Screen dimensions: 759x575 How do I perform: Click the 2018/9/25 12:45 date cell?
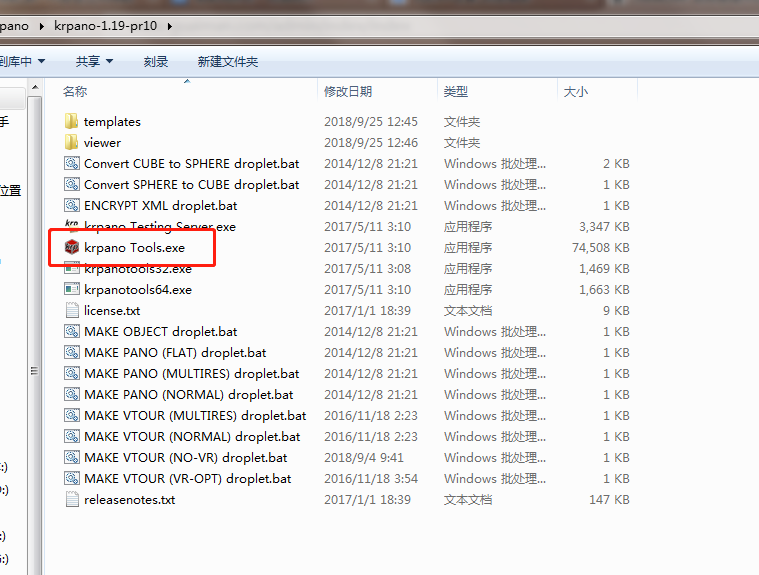pos(371,121)
